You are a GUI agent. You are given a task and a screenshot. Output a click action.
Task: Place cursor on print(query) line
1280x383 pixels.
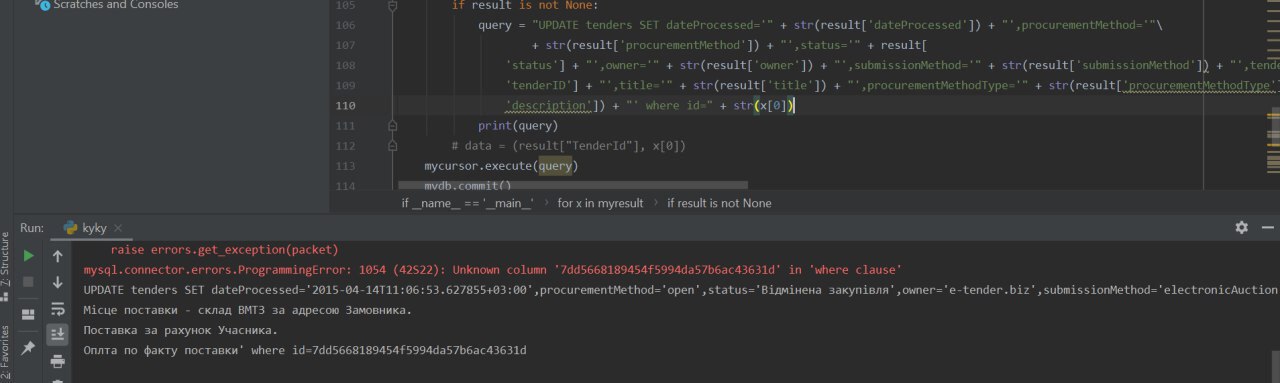[518, 126]
